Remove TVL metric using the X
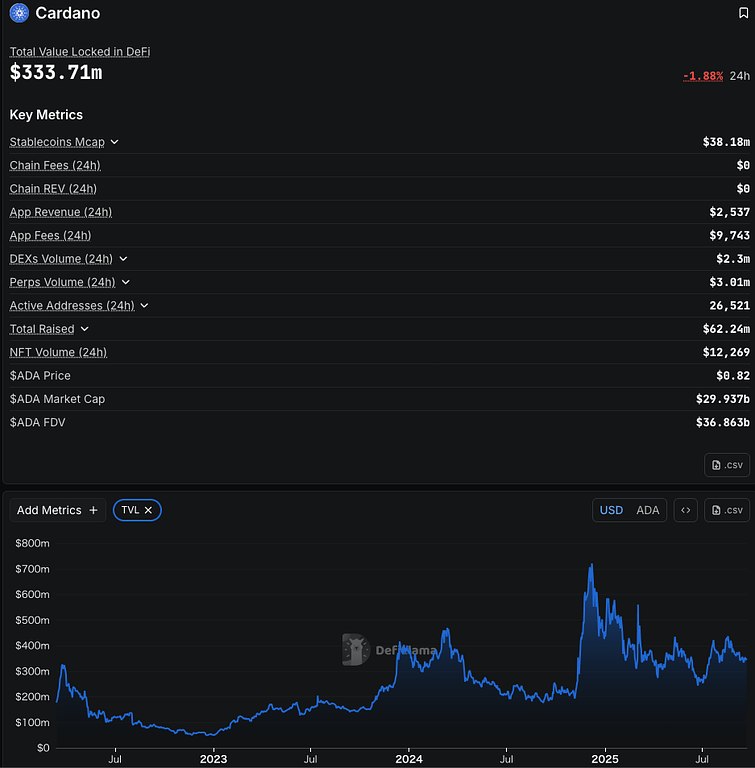The height and width of the screenshot is (768, 755). click(x=148, y=510)
